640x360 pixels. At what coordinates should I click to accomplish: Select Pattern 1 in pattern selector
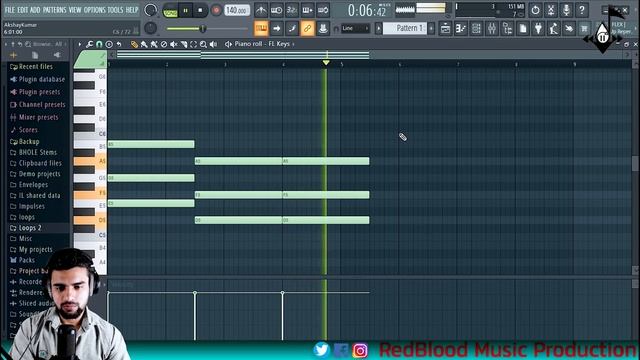click(405, 28)
